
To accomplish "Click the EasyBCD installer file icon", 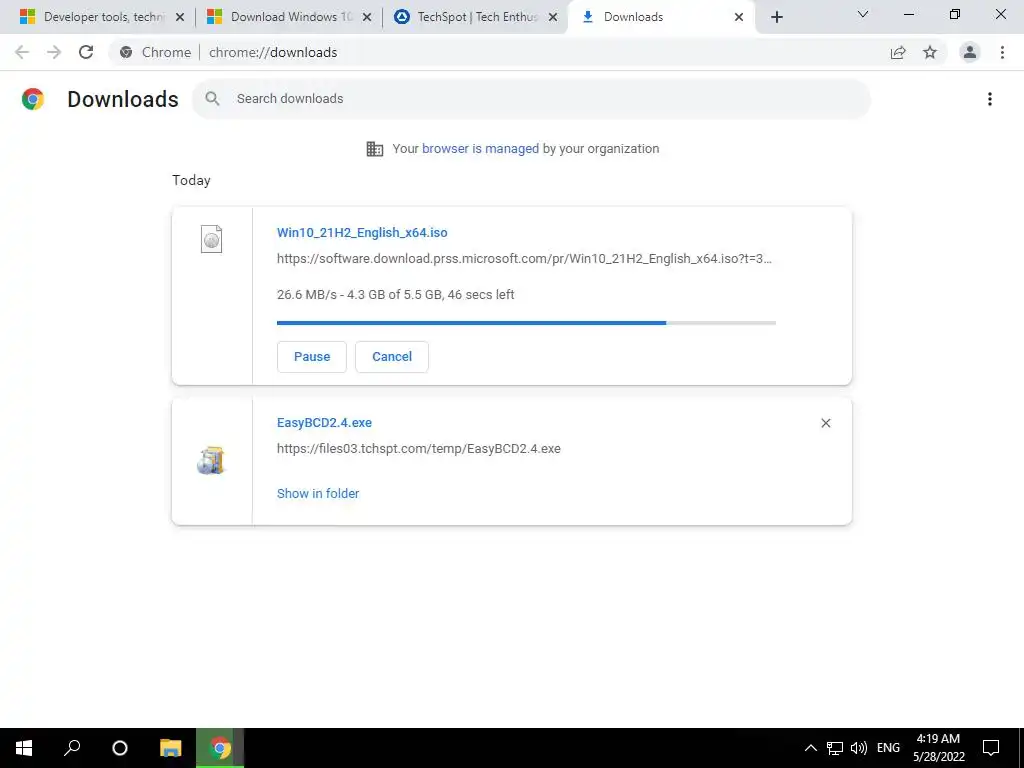I will point(211,460).
